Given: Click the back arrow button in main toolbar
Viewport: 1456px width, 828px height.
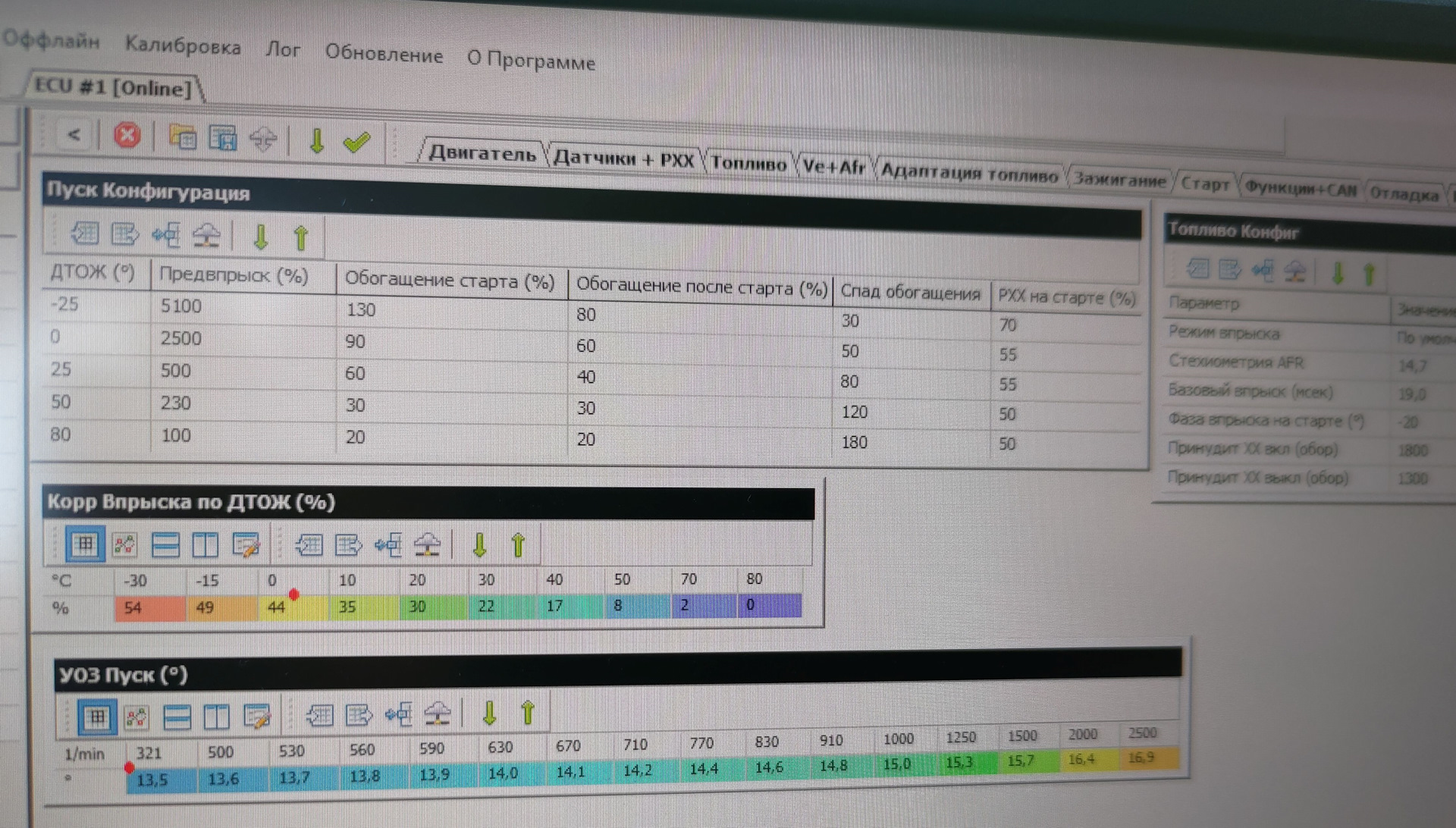Looking at the screenshot, I should pos(74,135).
